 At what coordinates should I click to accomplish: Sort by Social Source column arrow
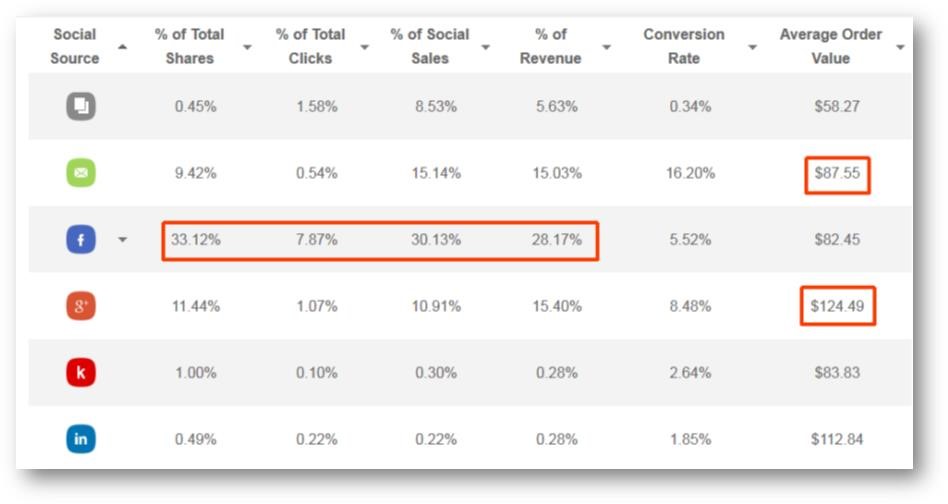tap(122, 47)
